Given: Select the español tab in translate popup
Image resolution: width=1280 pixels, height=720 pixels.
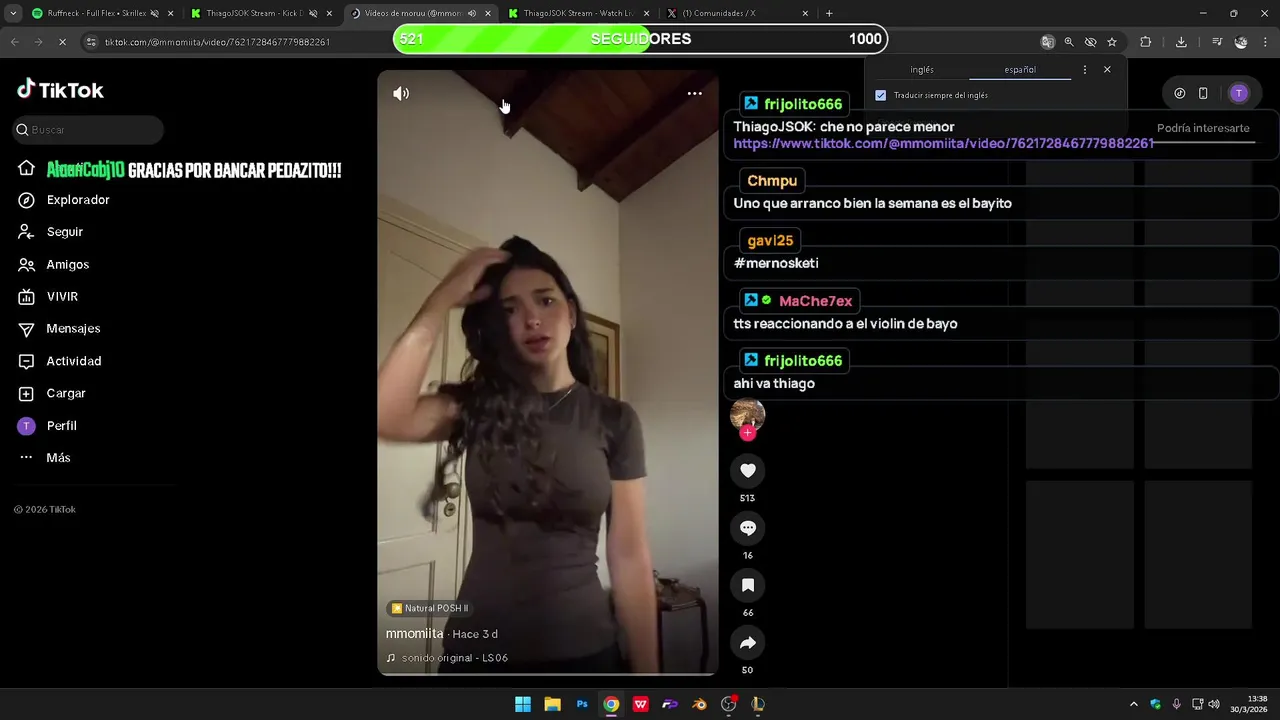Looking at the screenshot, I should pyautogui.click(x=1020, y=70).
